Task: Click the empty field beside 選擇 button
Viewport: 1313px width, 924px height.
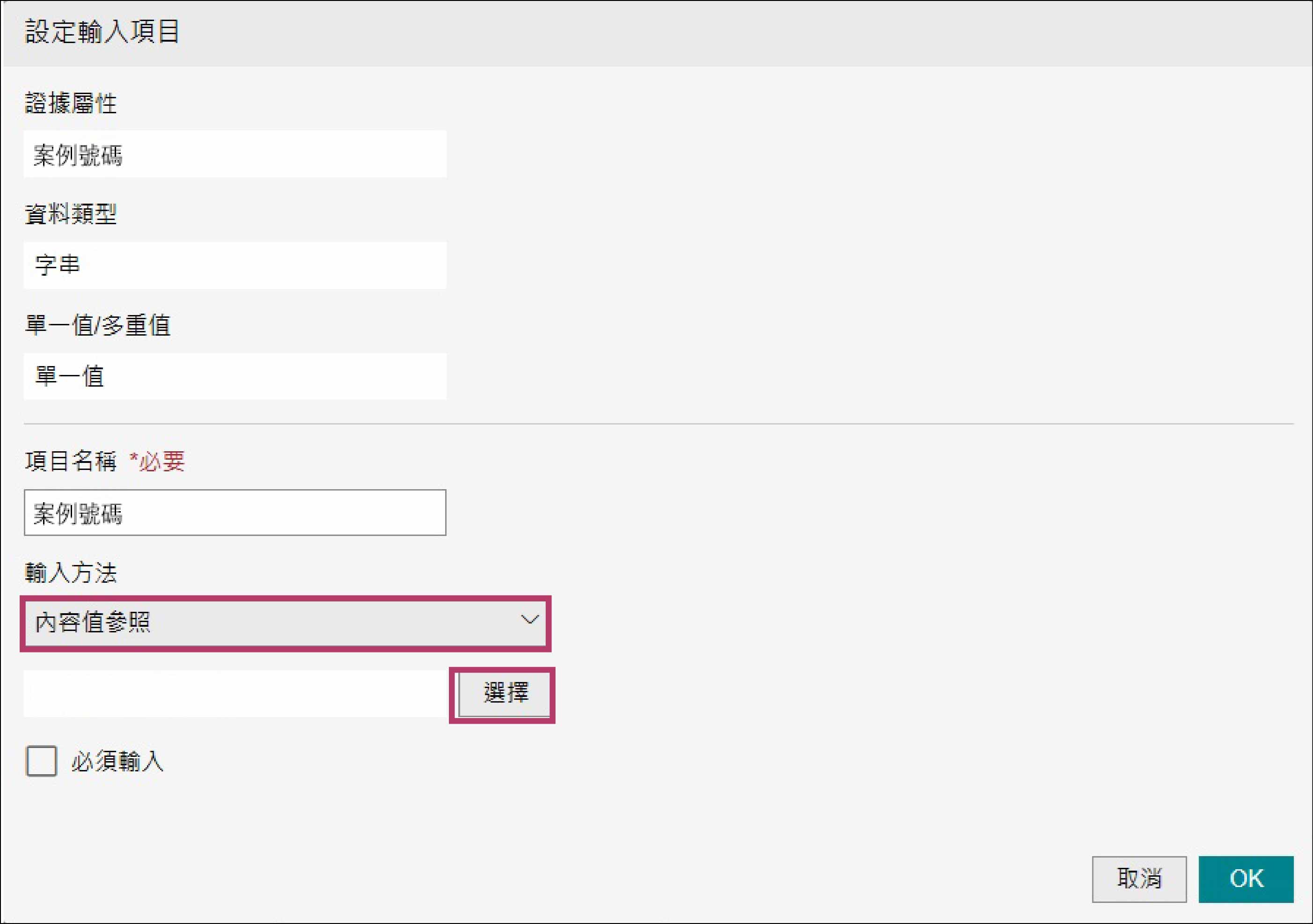Action: click(235, 694)
